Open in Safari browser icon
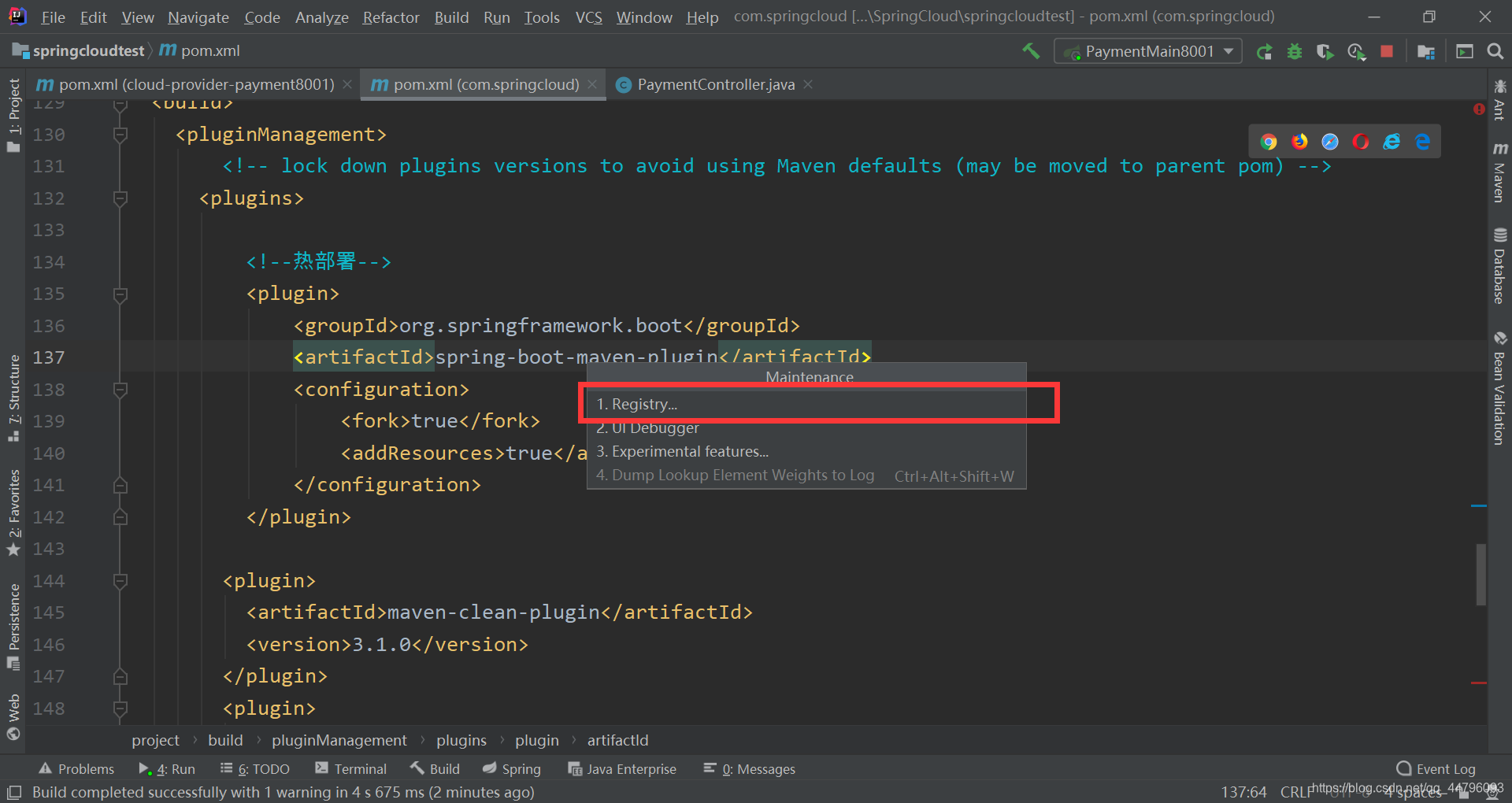The image size is (1512, 803). pyautogui.click(x=1330, y=142)
